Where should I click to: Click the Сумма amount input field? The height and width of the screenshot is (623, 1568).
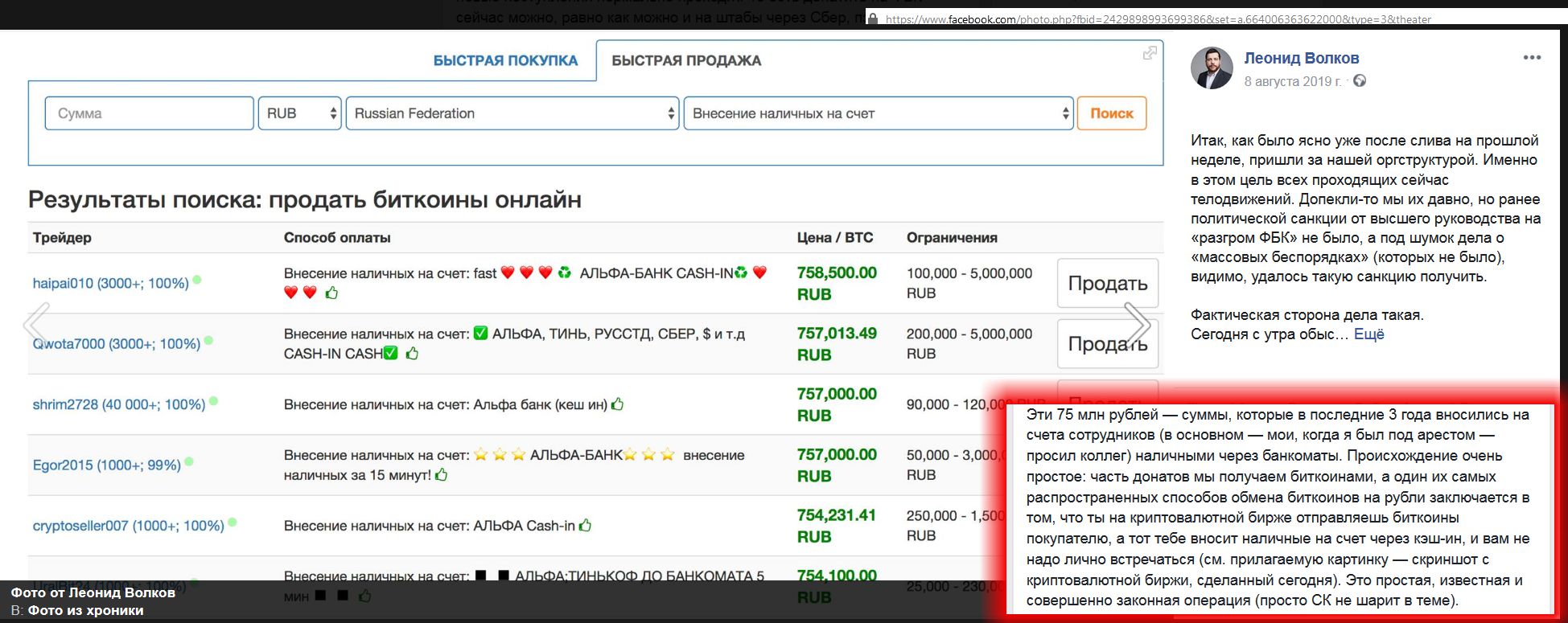(x=150, y=113)
